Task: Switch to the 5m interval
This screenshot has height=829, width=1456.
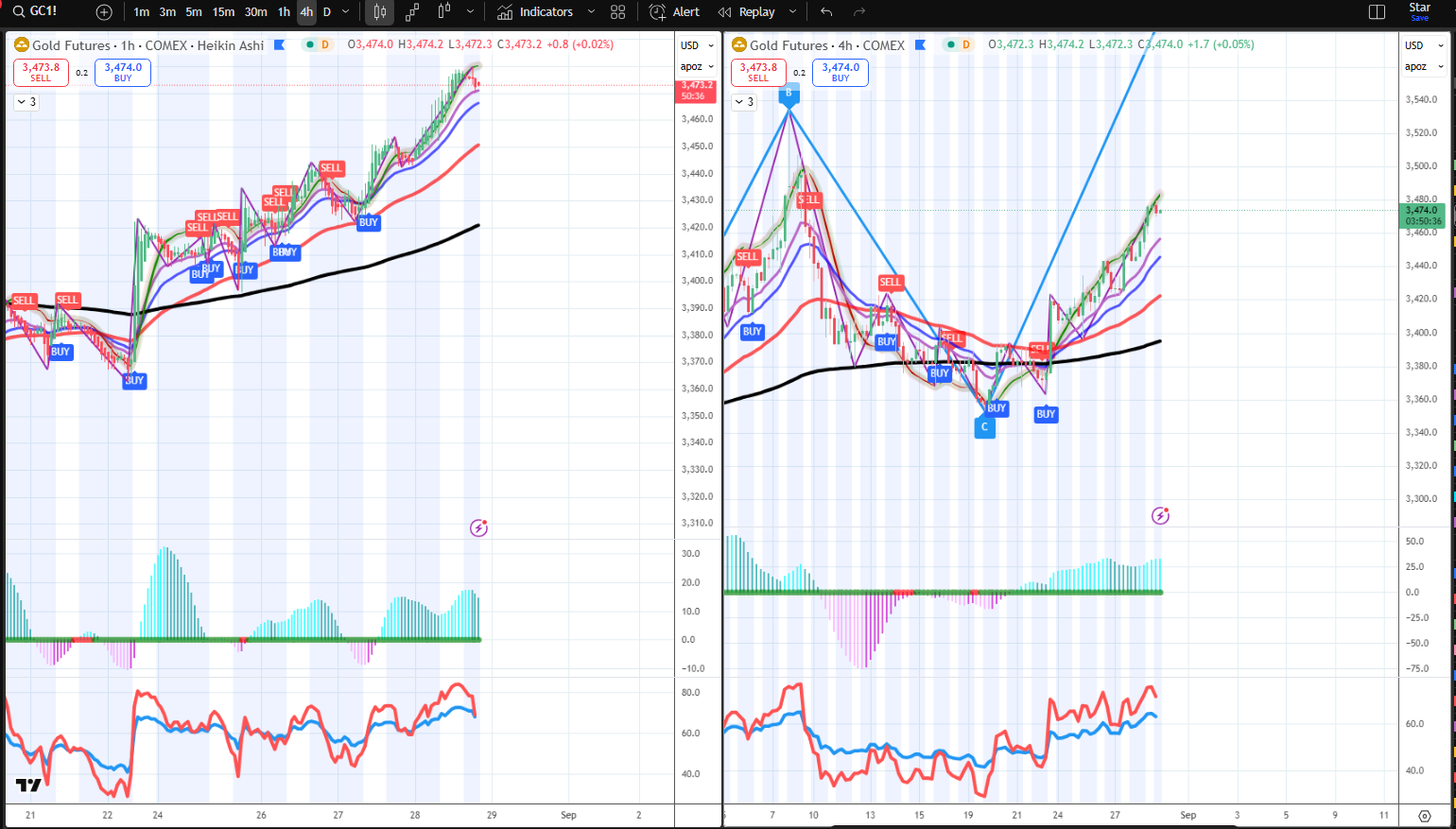Action: tap(194, 12)
